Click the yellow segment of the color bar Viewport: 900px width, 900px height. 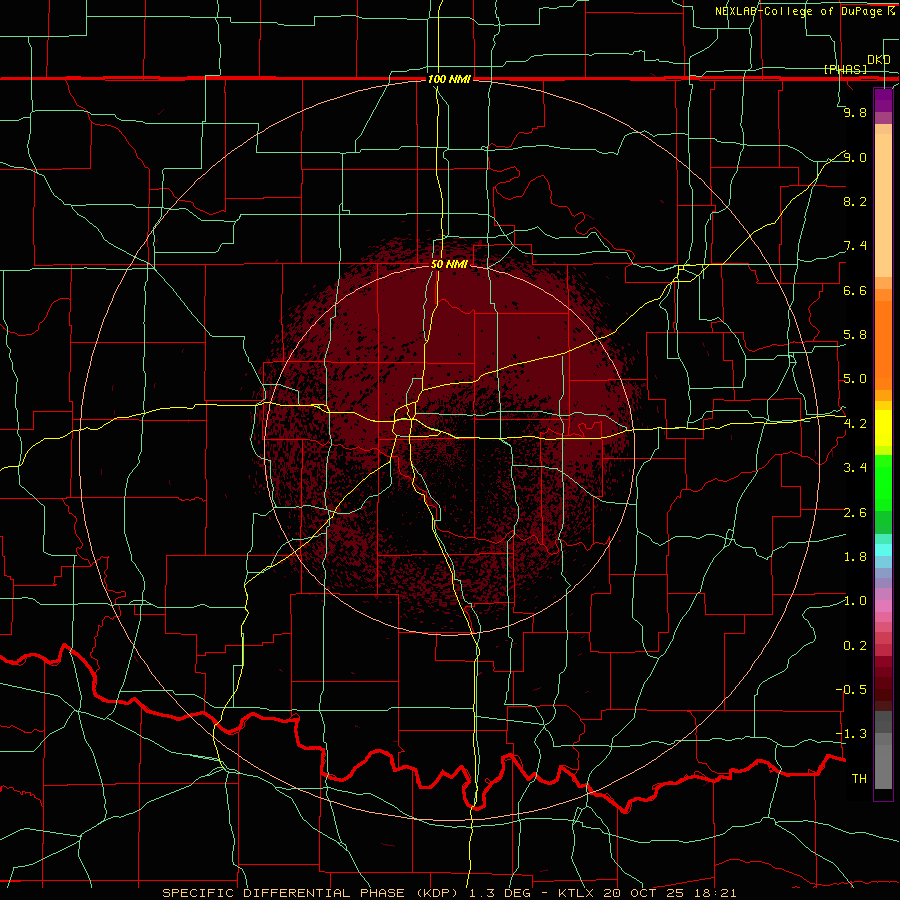pos(883,428)
